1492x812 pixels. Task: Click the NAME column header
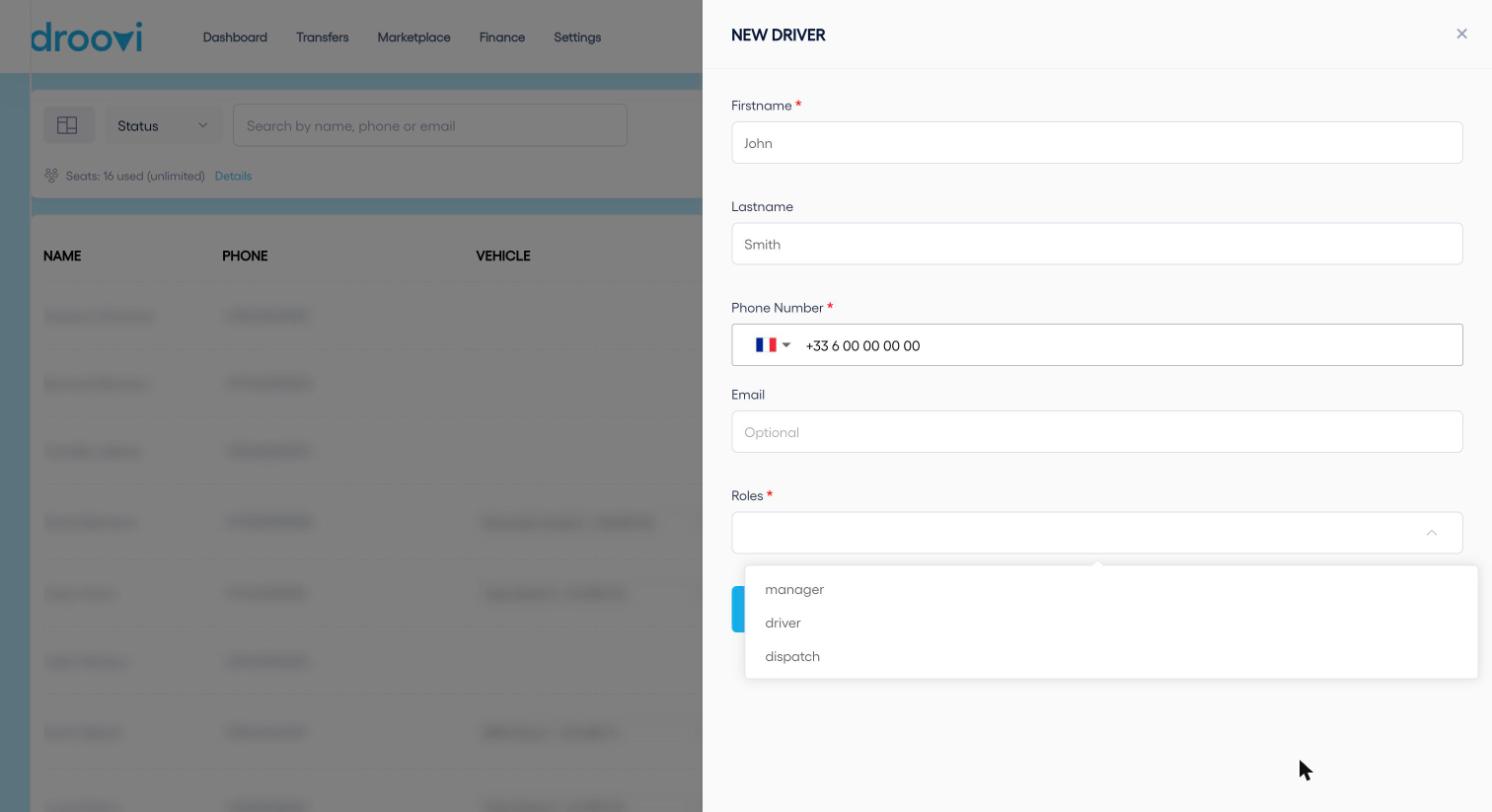[x=62, y=256]
